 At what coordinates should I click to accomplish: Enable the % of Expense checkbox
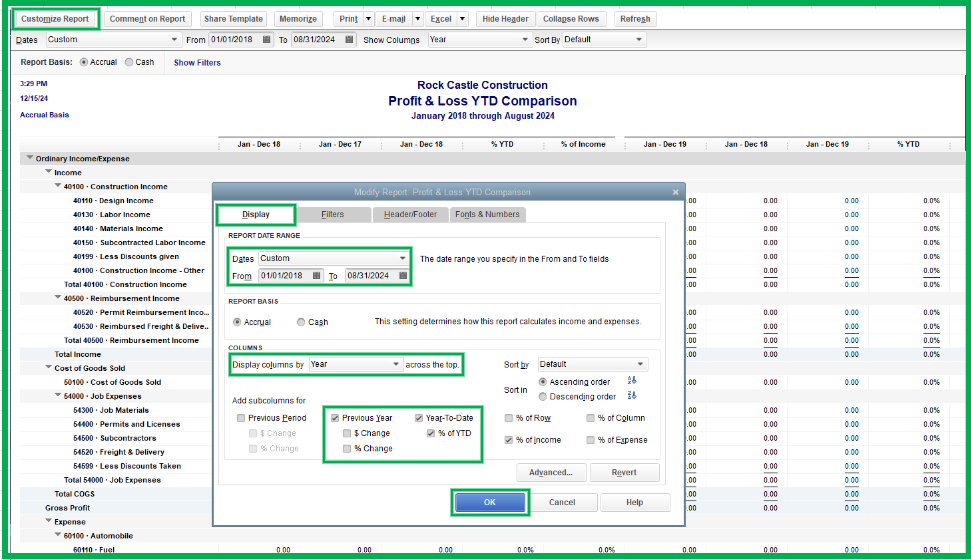point(590,440)
